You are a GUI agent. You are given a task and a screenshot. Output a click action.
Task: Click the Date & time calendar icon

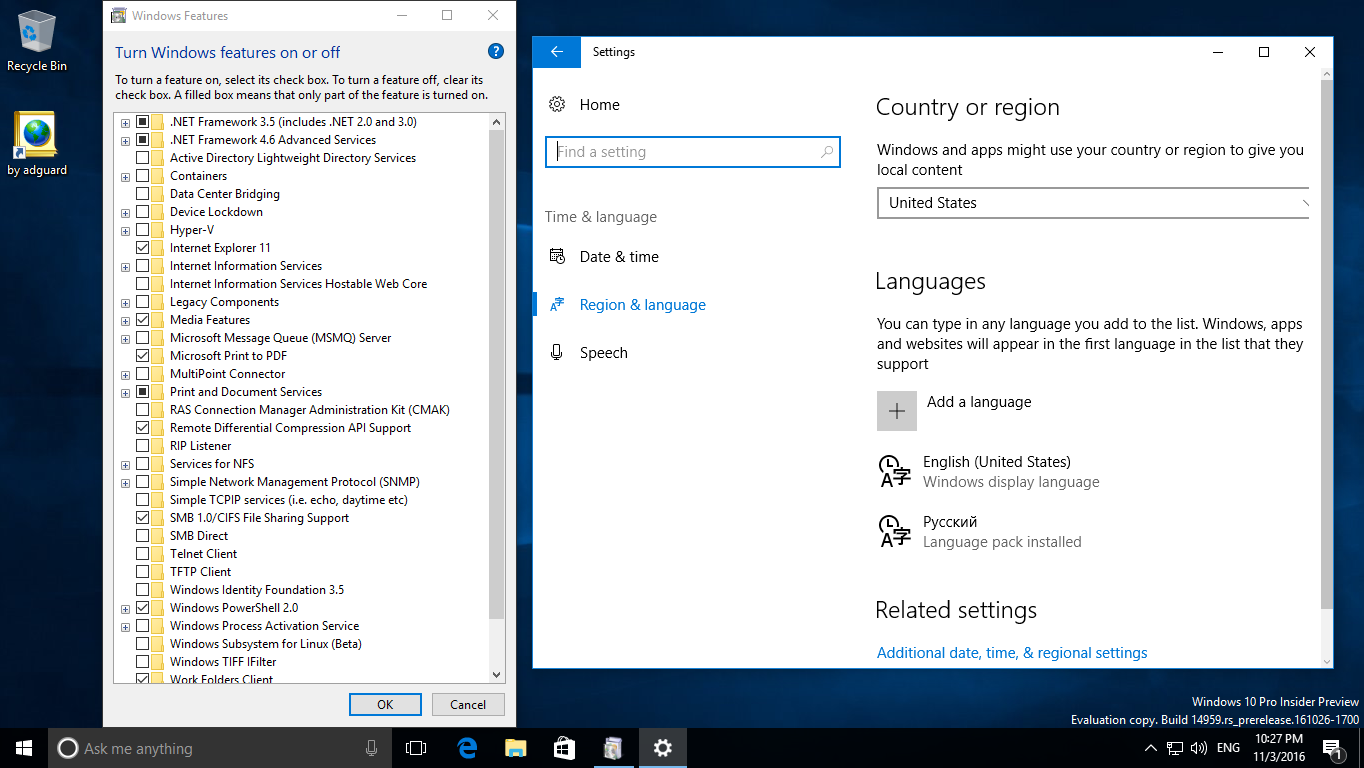click(x=557, y=257)
